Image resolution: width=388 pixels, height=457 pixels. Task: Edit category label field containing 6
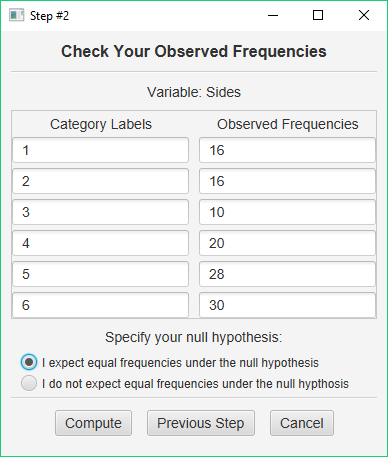(x=101, y=305)
